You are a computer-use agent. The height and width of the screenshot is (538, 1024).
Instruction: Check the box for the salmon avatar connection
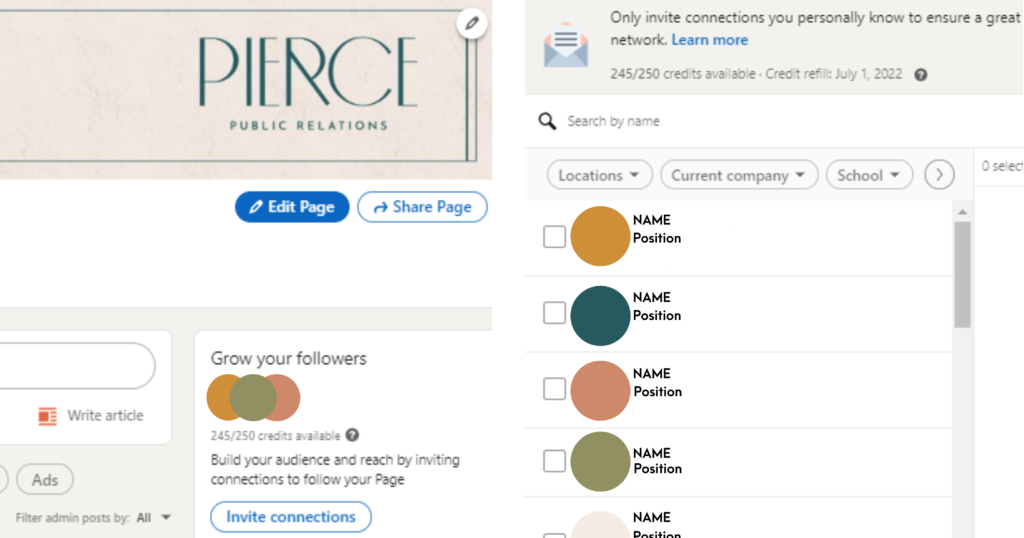[554, 388]
